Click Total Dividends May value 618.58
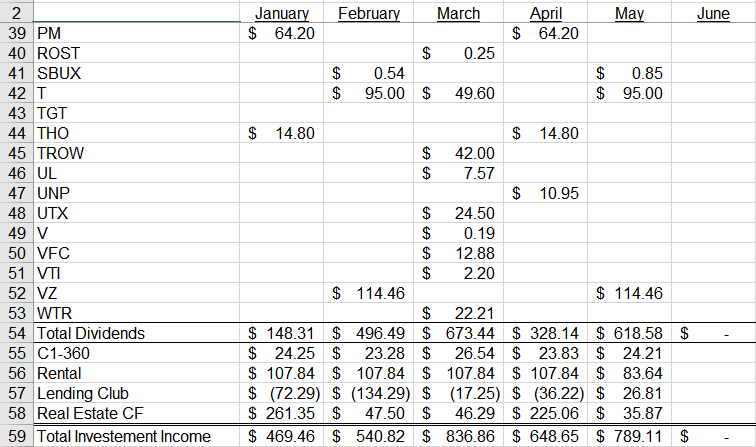 (629, 333)
